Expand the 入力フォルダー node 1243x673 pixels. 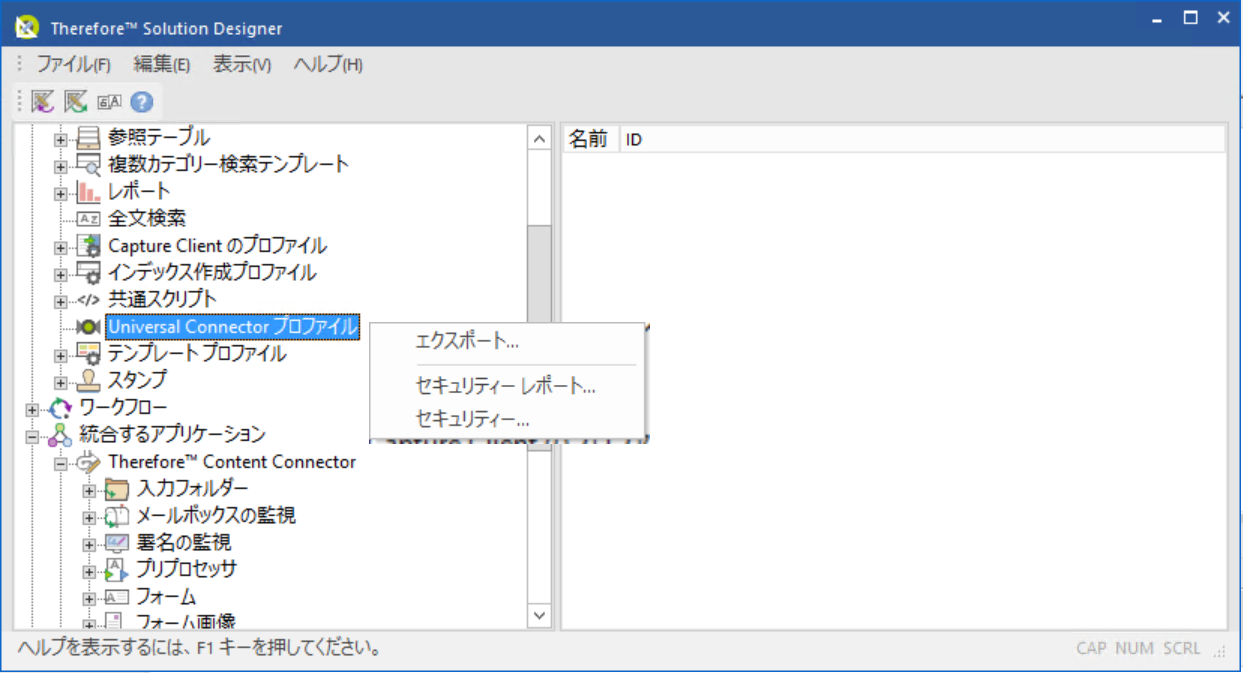click(88, 490)
